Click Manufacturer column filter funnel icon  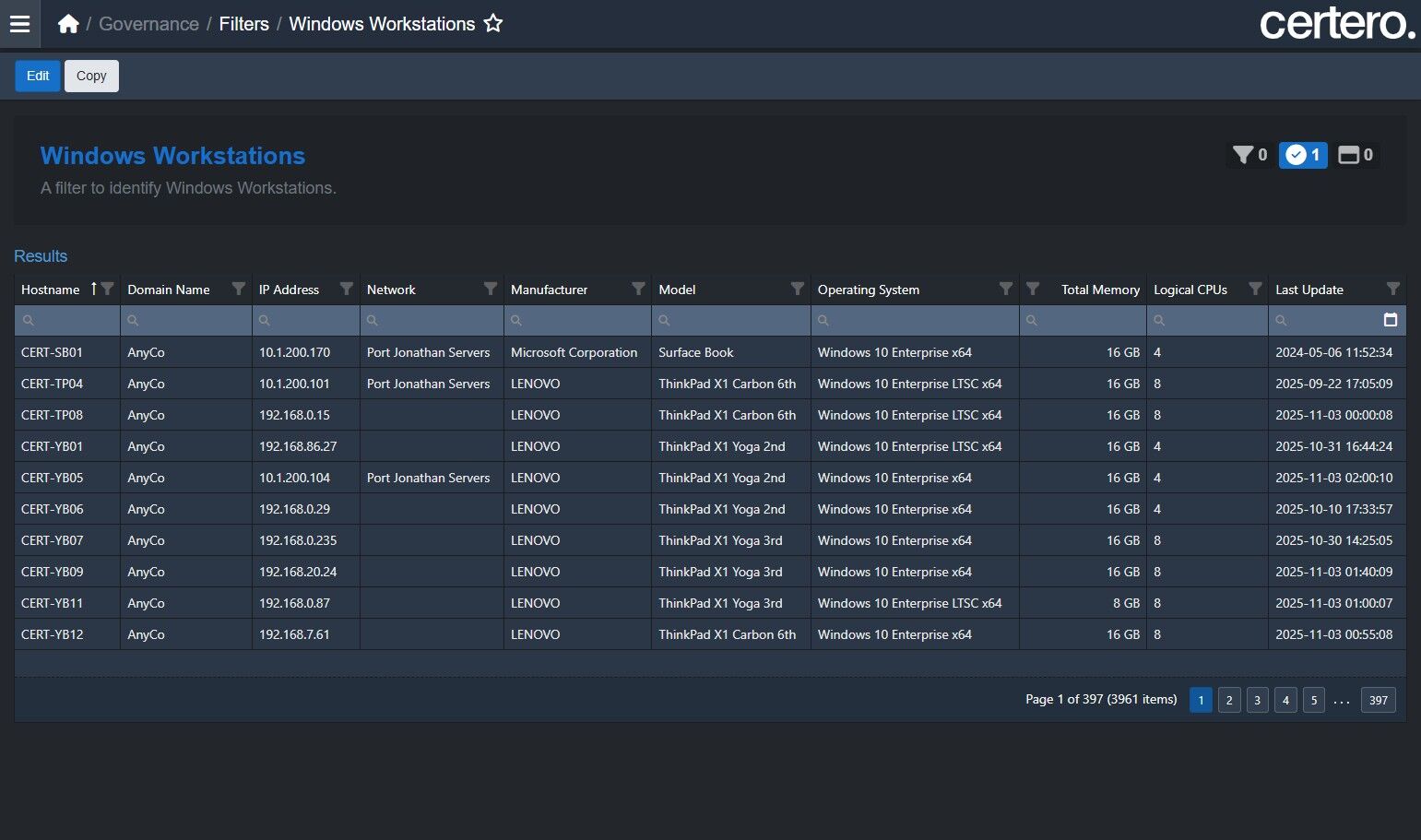(x=637, y=290)
